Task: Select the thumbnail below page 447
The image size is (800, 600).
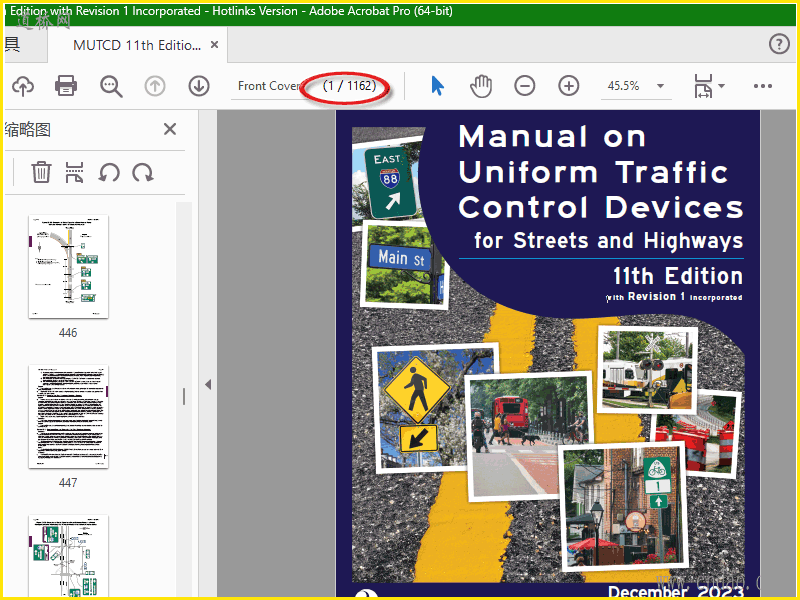Action: [x=68, y=556]
